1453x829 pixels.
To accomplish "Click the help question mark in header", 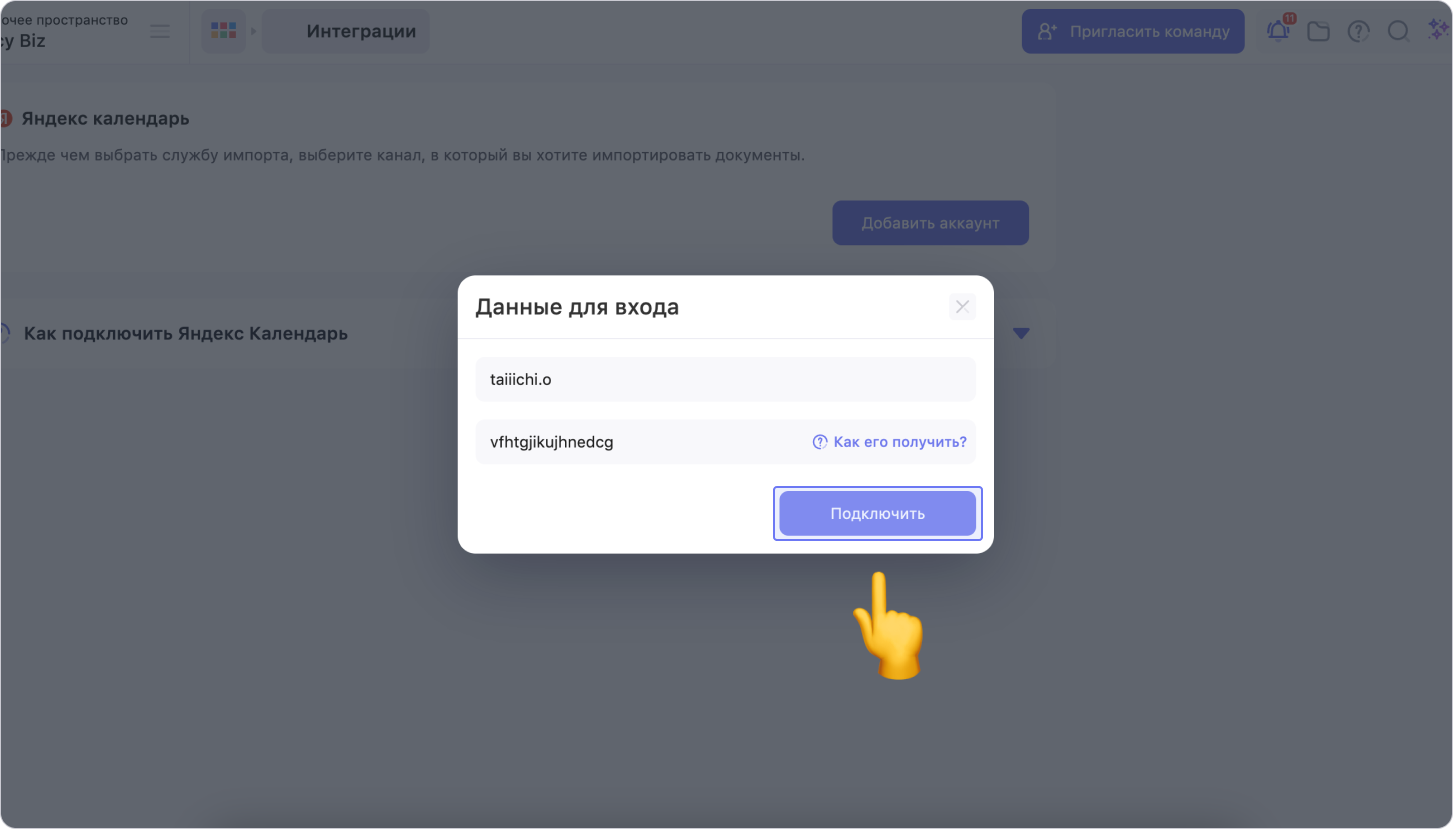I will pos(1358,31).
